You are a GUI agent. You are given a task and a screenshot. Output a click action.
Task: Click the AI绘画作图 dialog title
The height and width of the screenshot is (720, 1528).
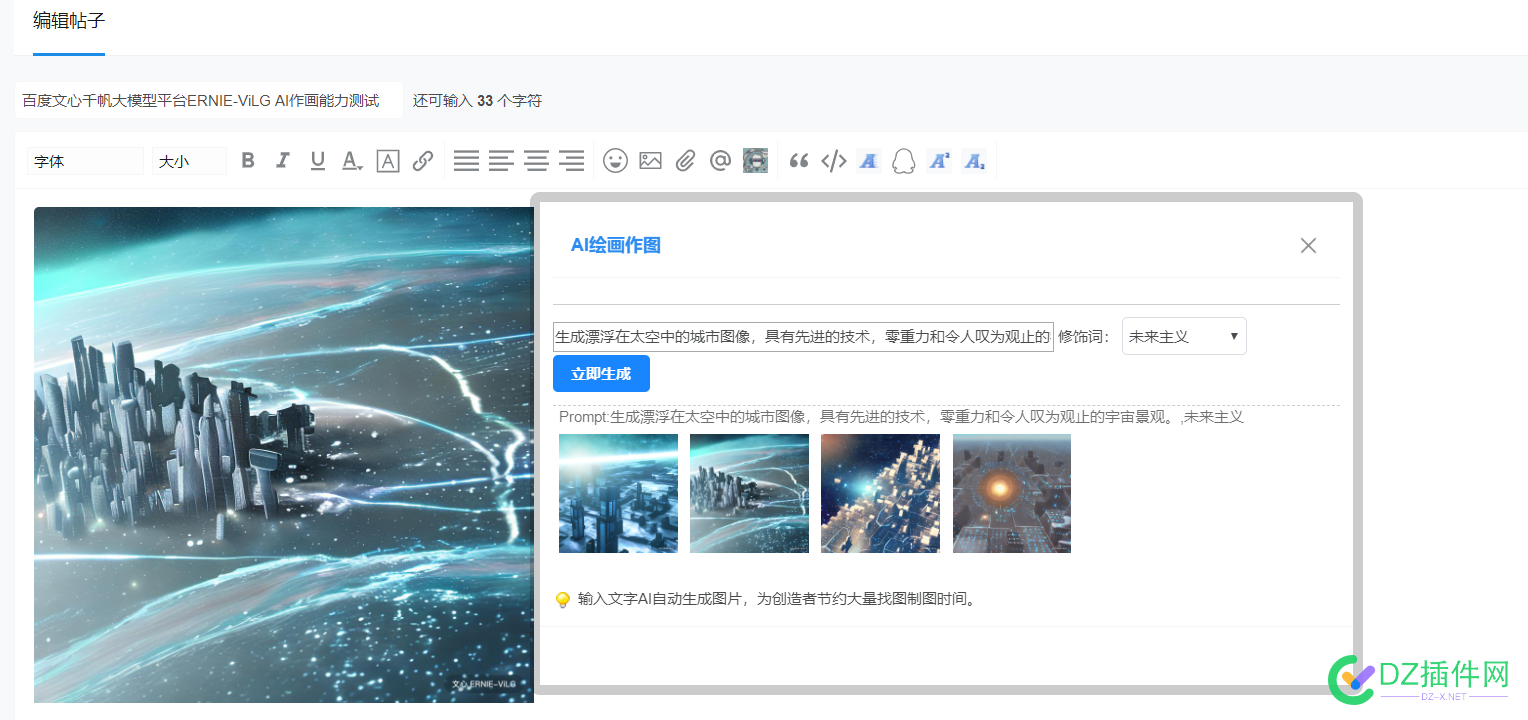pos(616,246)
